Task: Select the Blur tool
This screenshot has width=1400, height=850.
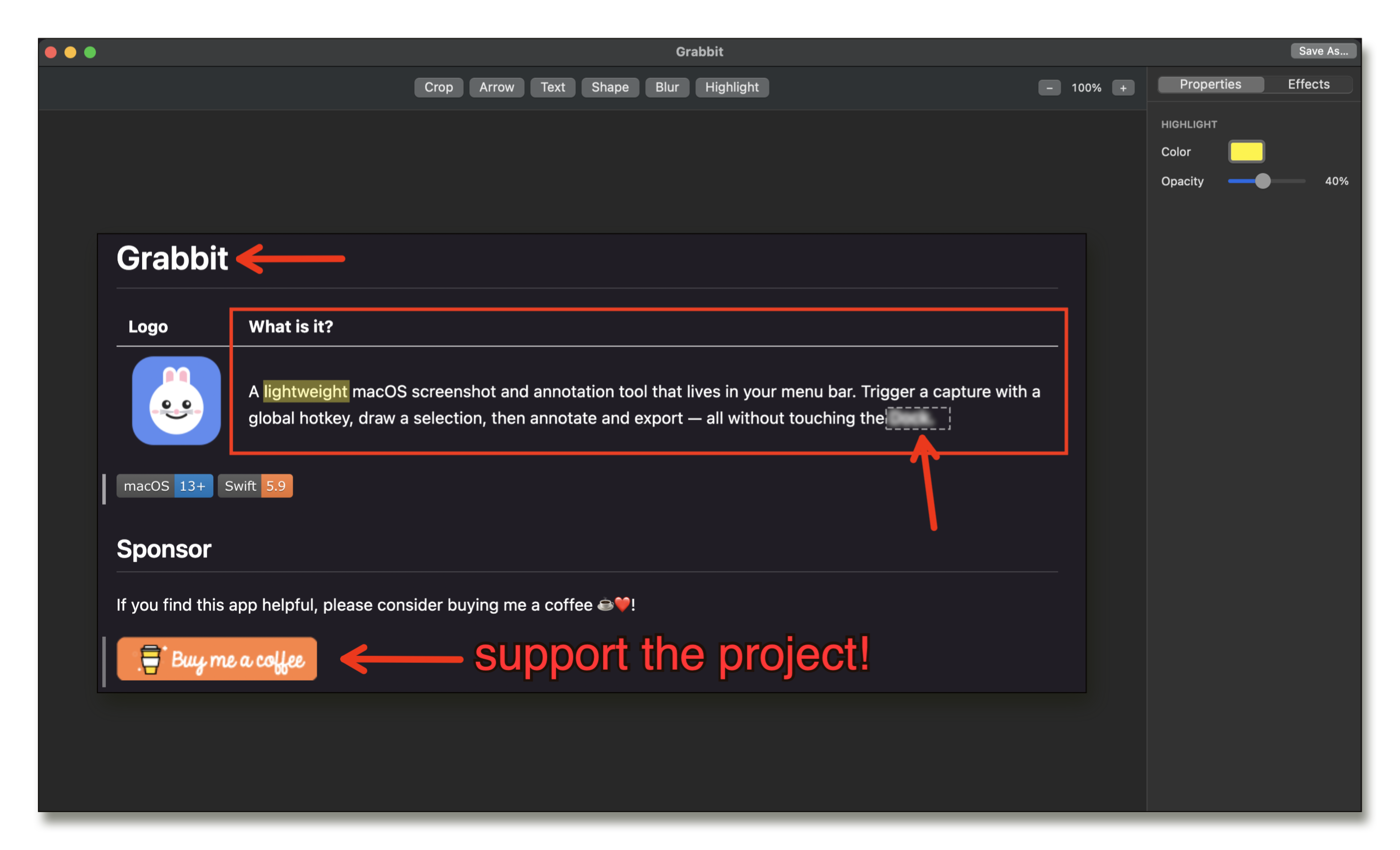Action: pos(667,87)
